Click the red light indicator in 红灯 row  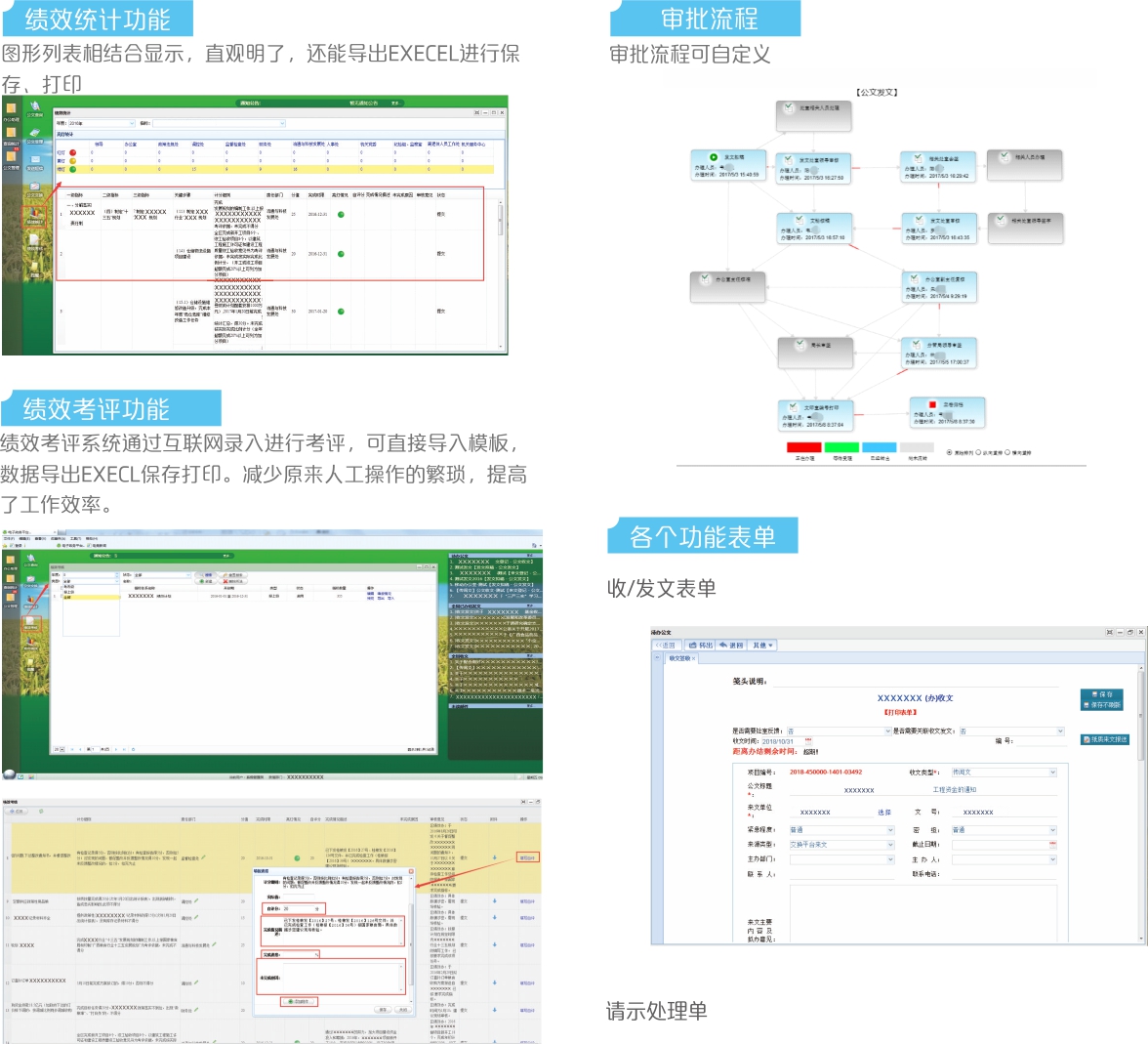pyautogui.click(x=72, y=152)
